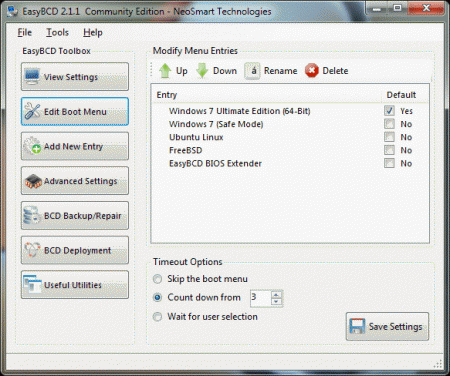Click the Rename icon in the toolbar
This screenshot has height=376, width=450.
(252, 71)
